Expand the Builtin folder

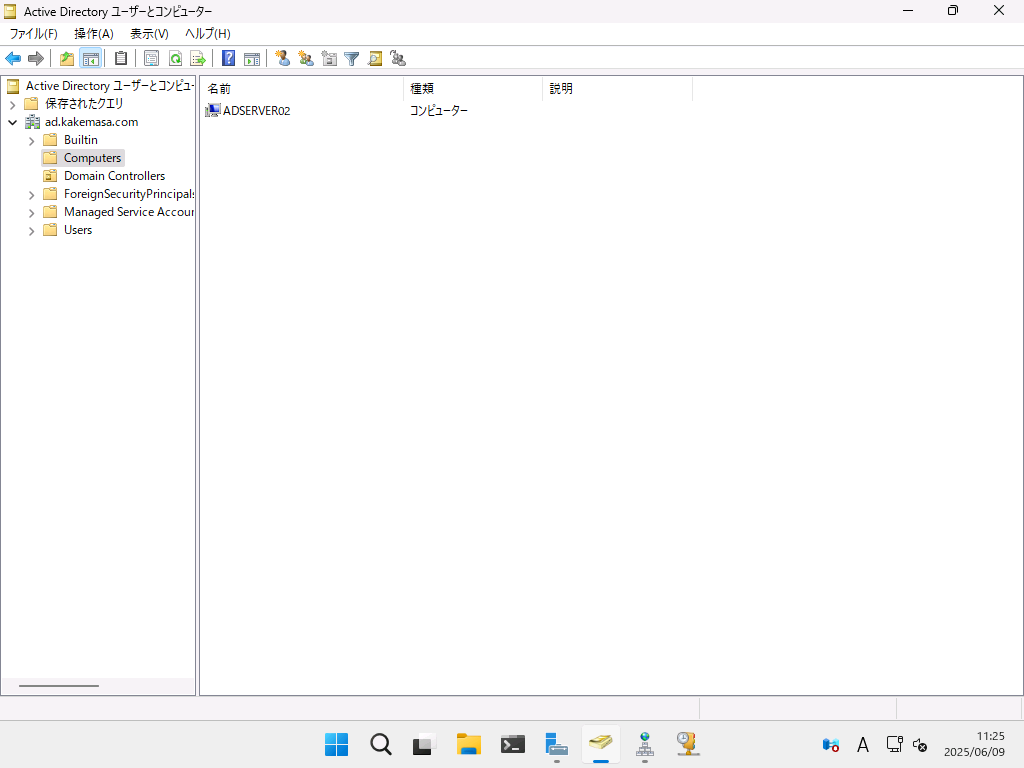click(x=31, y=140)
